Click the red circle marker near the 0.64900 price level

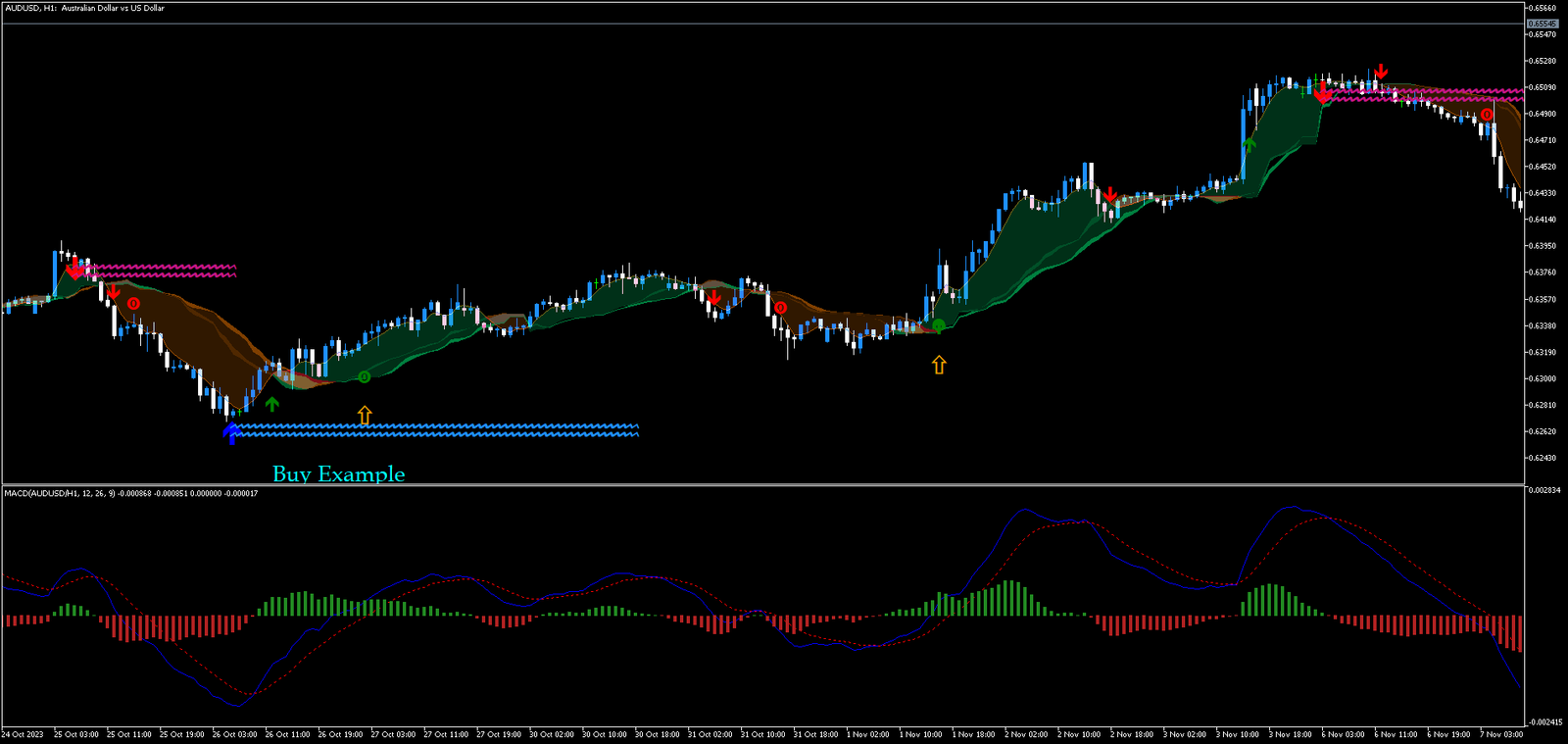[x=1487, y=115]
